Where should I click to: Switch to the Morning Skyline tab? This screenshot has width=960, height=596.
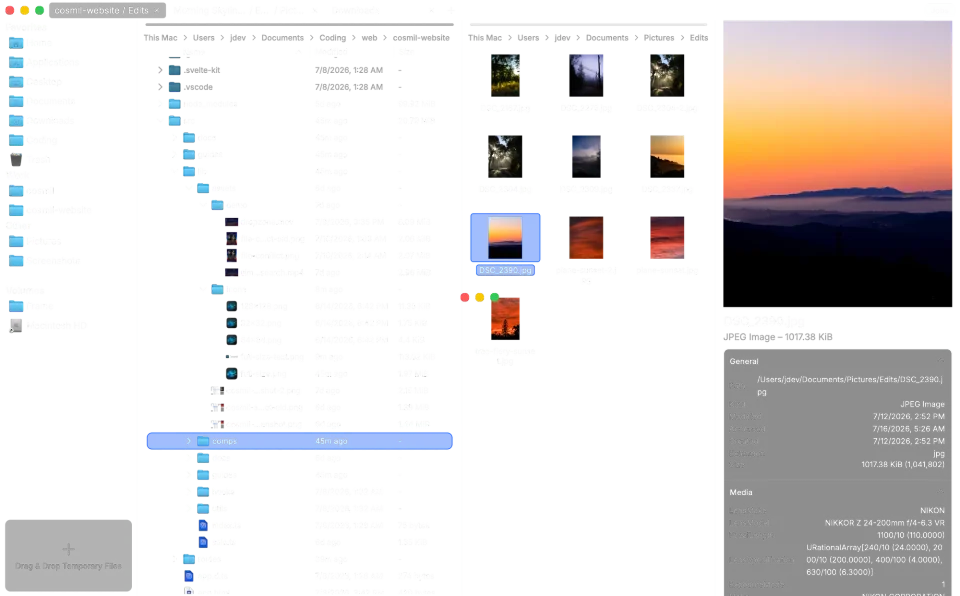tap(239, 10)
